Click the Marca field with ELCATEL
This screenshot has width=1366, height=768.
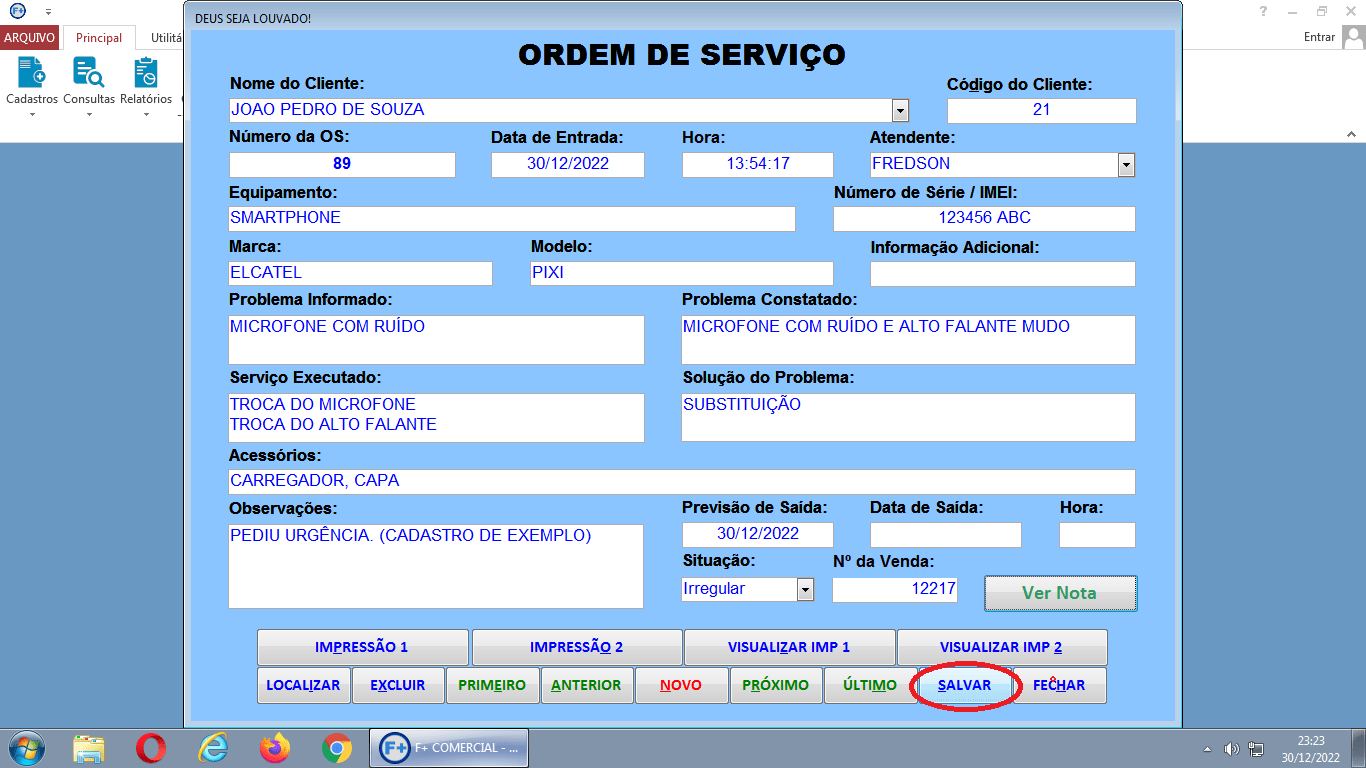tap(360, 273)
